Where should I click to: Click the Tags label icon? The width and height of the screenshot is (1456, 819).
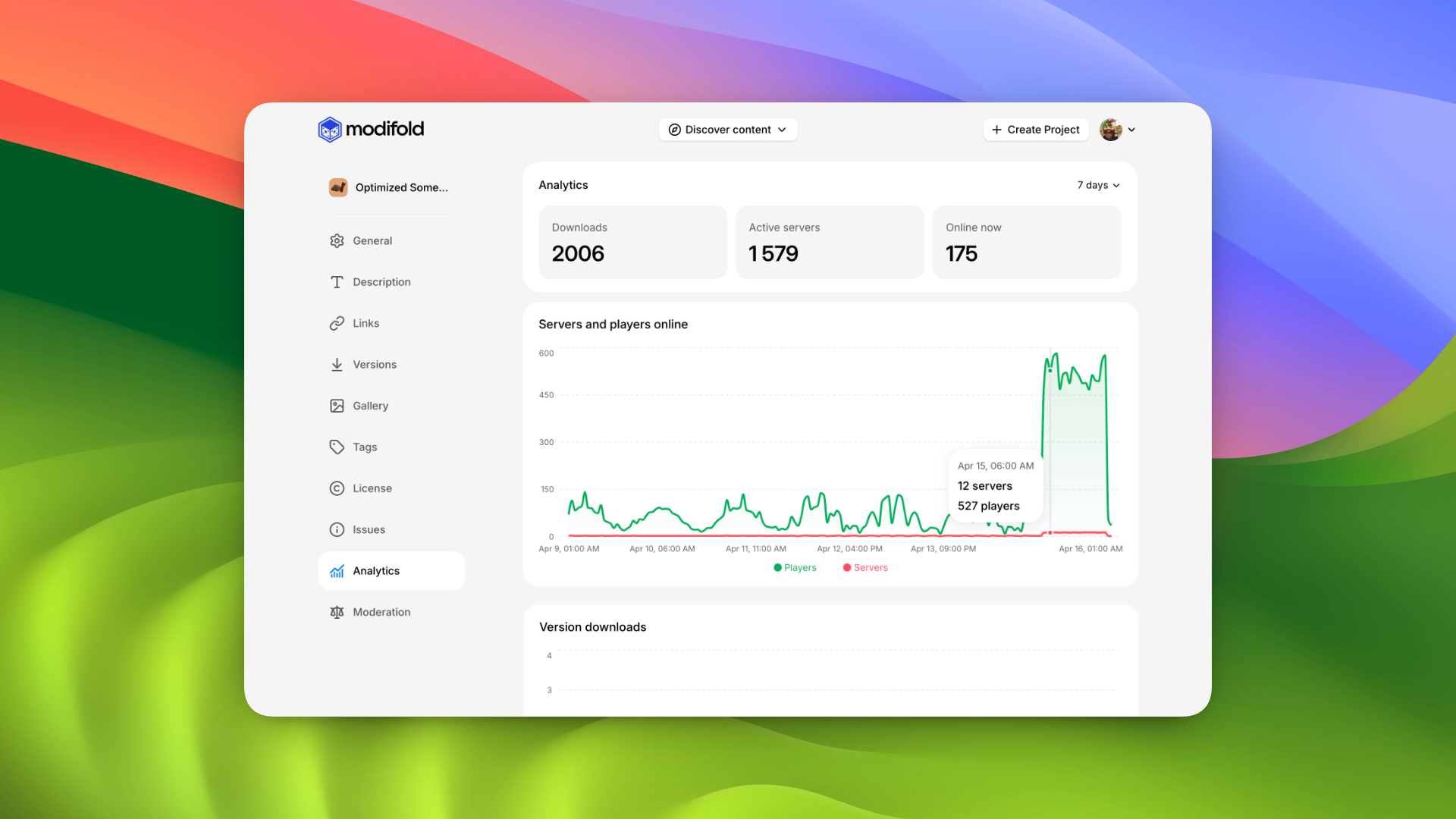point(337,447)
